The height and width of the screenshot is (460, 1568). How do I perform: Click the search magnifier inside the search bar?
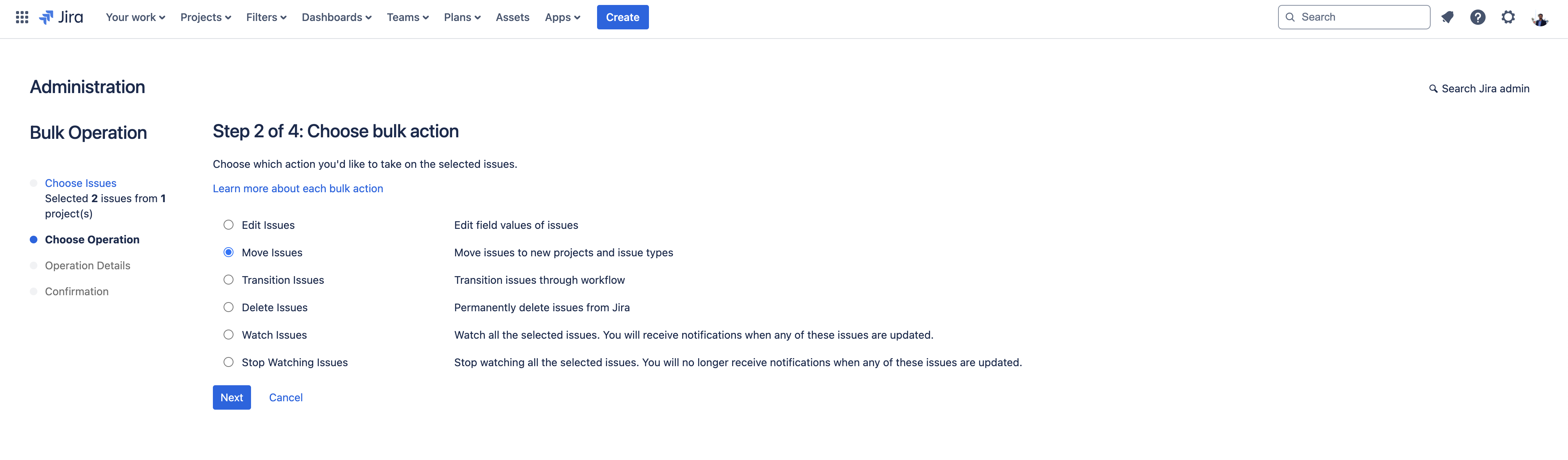[1290, 17]
